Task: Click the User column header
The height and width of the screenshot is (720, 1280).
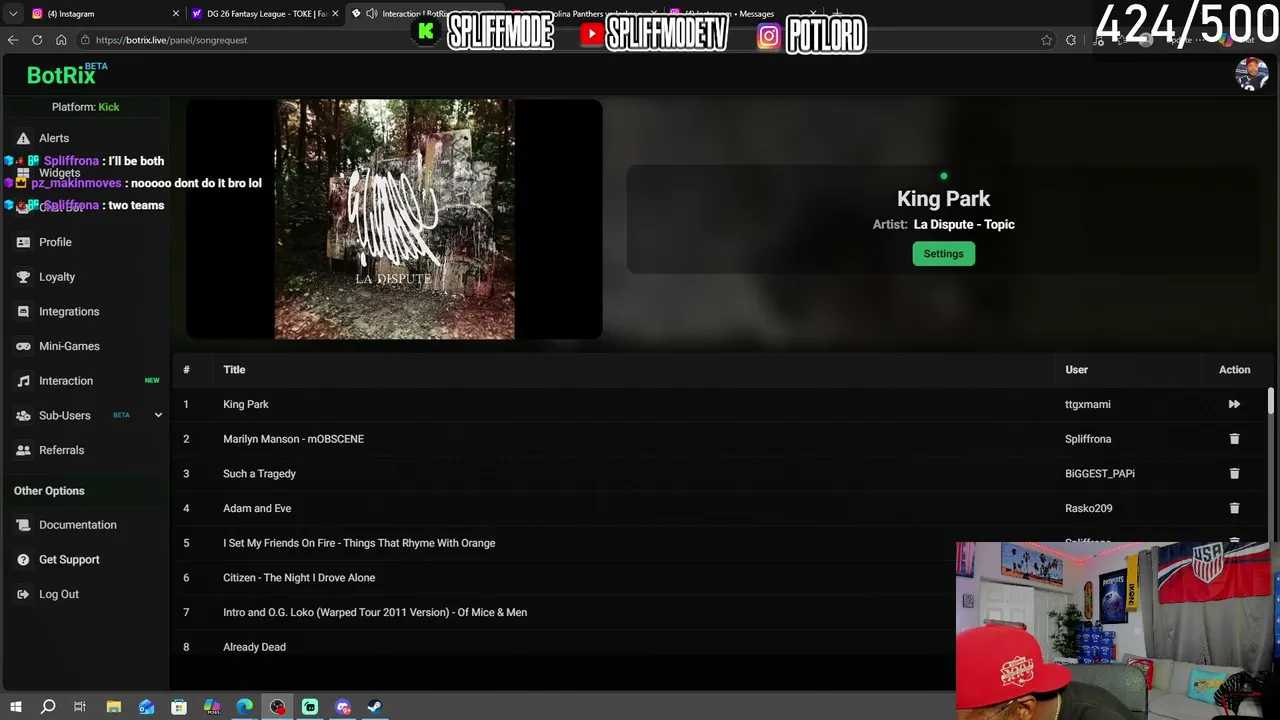Action: [x=1076, y=370]
